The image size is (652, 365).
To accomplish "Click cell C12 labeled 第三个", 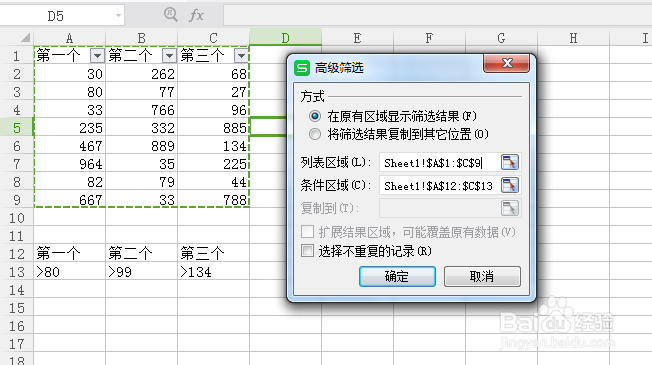I will point(213,254).
